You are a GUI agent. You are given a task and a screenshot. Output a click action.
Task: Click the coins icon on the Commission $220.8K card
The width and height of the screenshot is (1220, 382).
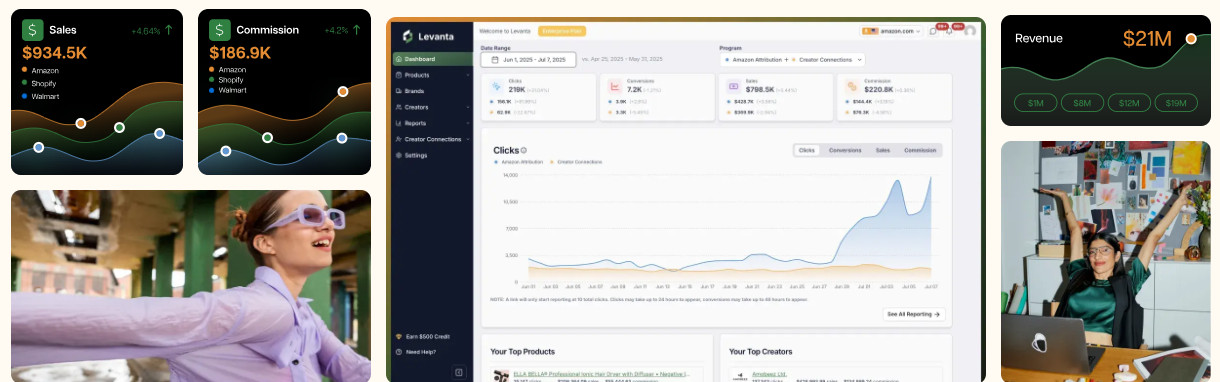tap(852, 86)
